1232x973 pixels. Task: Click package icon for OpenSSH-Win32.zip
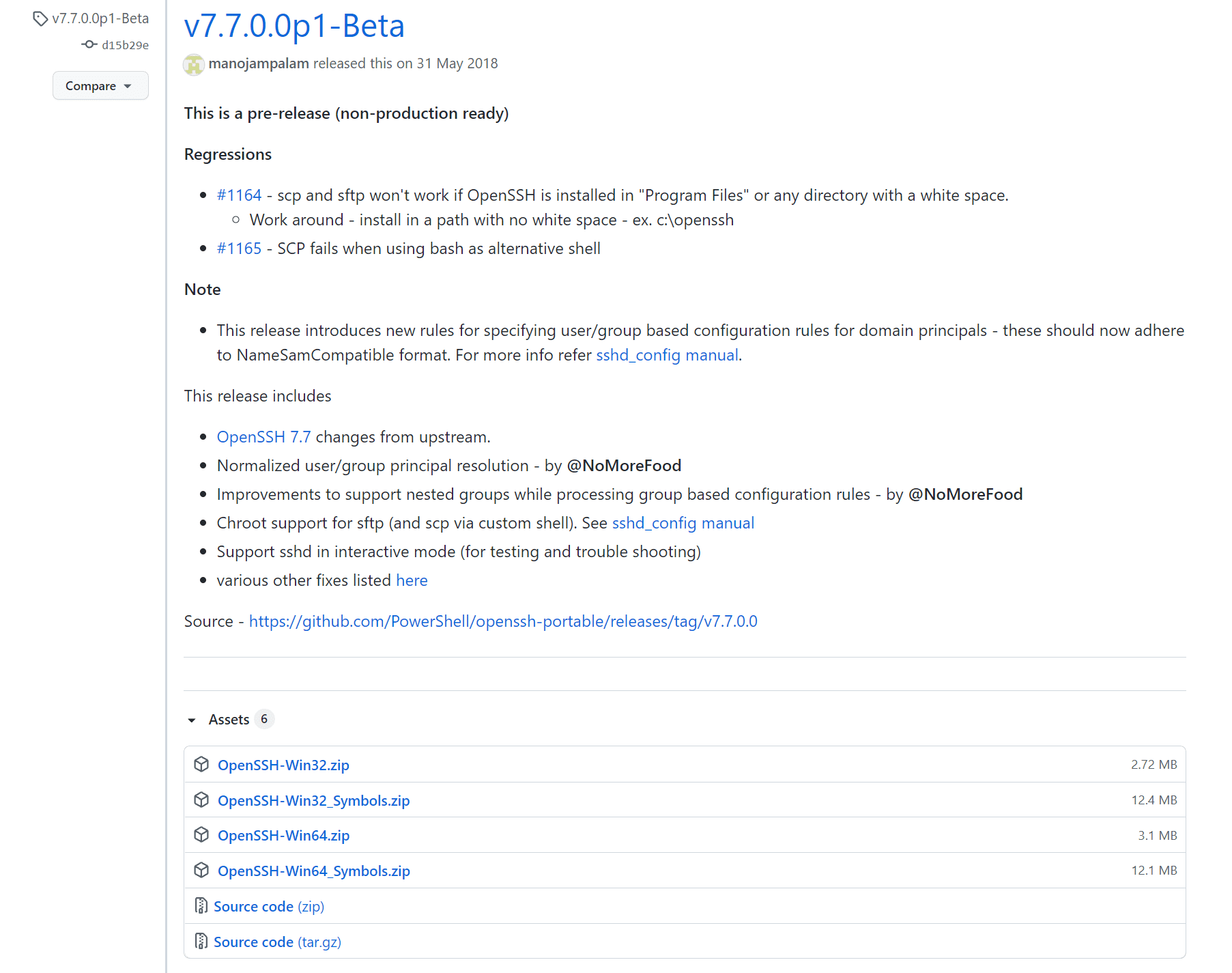click(201, 764)
